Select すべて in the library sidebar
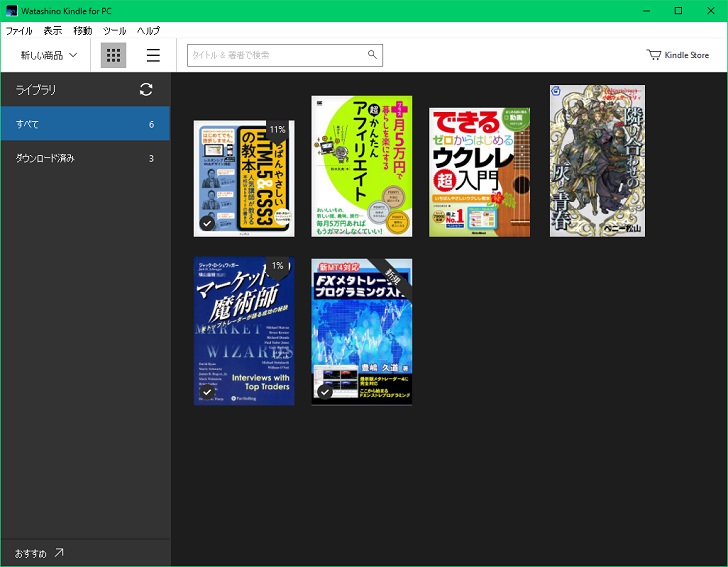The height and width of the screenshot is (567, 728). tap(85, 124)
